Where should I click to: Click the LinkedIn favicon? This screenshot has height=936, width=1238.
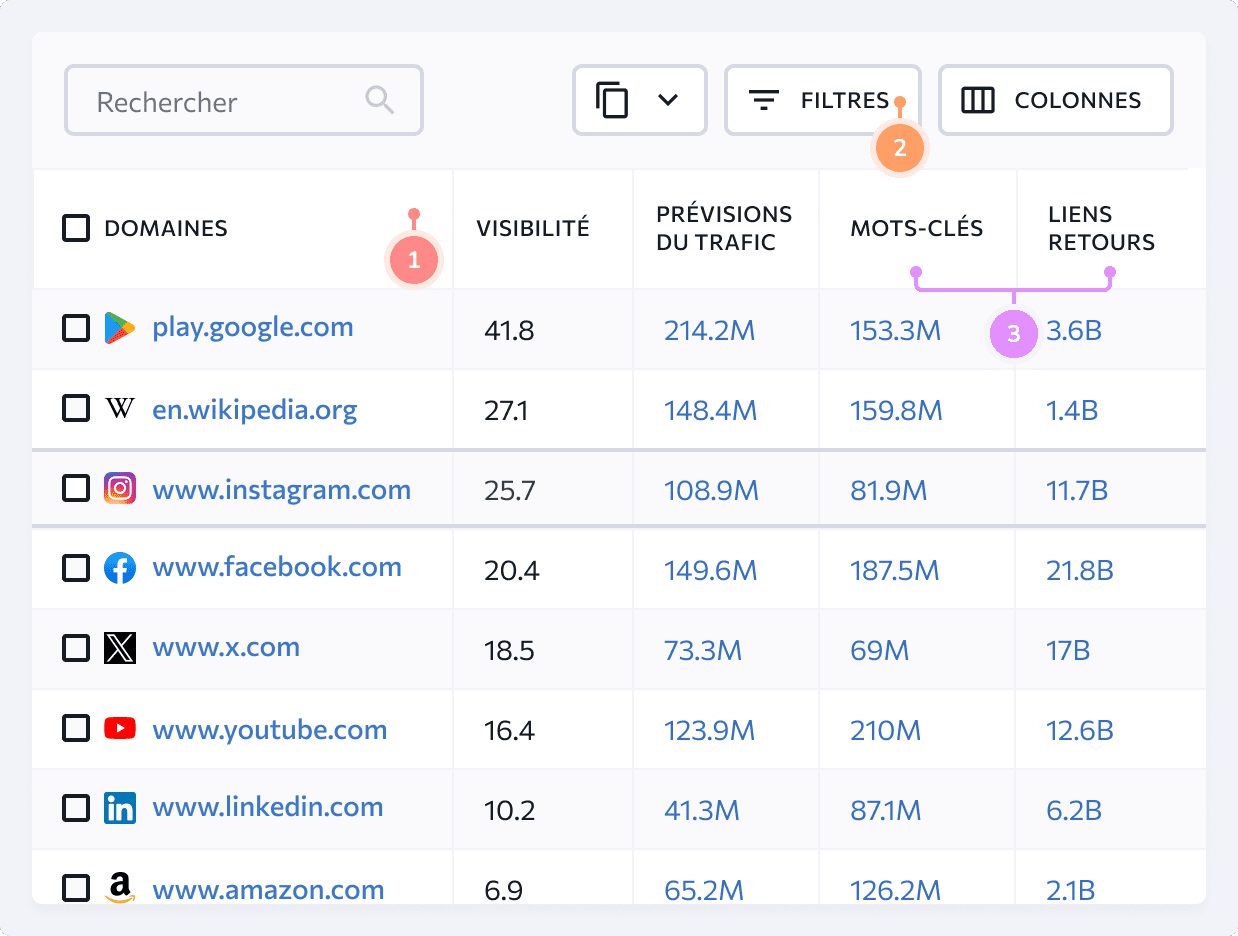[x=119, y=808]
